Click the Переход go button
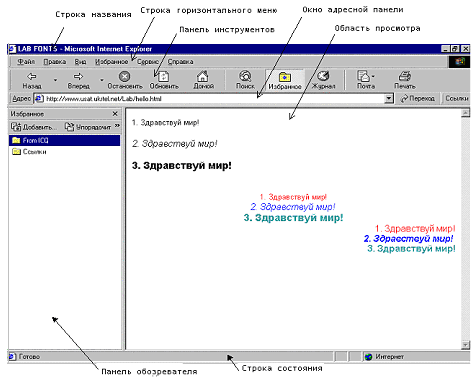Screen dimensions: 472x379 418,98
